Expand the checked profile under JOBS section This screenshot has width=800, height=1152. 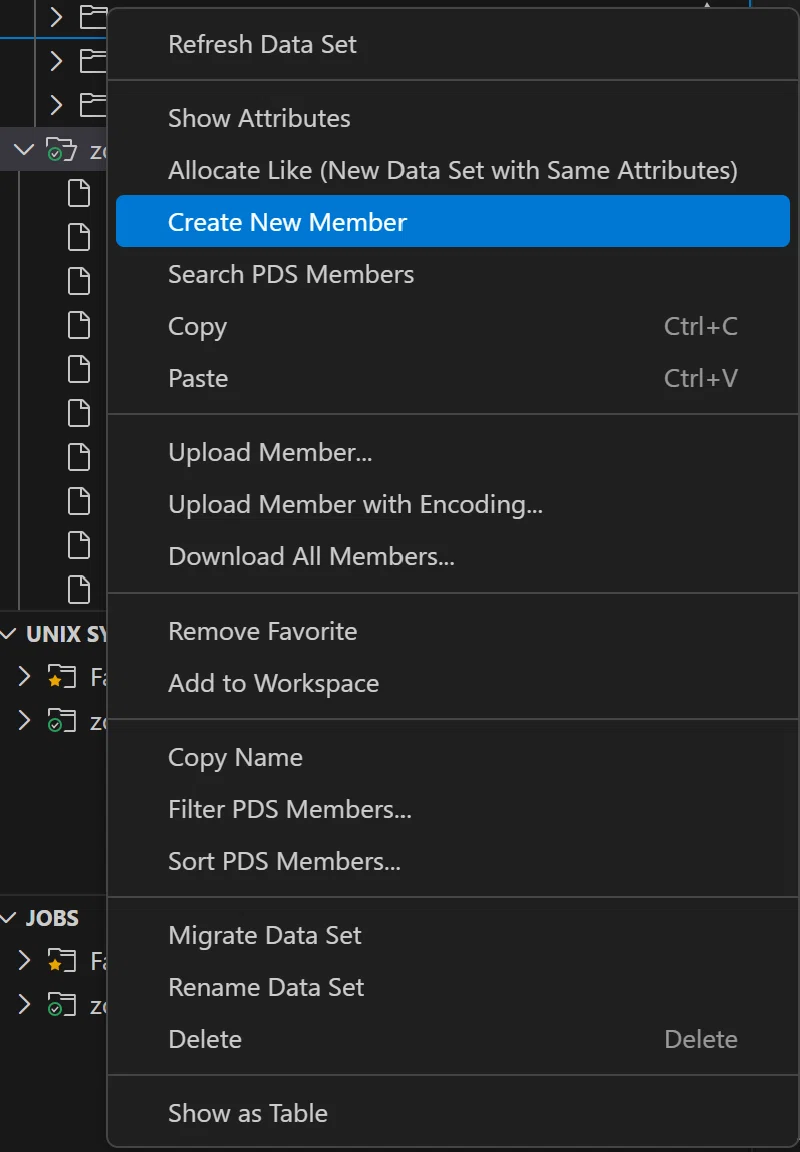[24, 1004]
